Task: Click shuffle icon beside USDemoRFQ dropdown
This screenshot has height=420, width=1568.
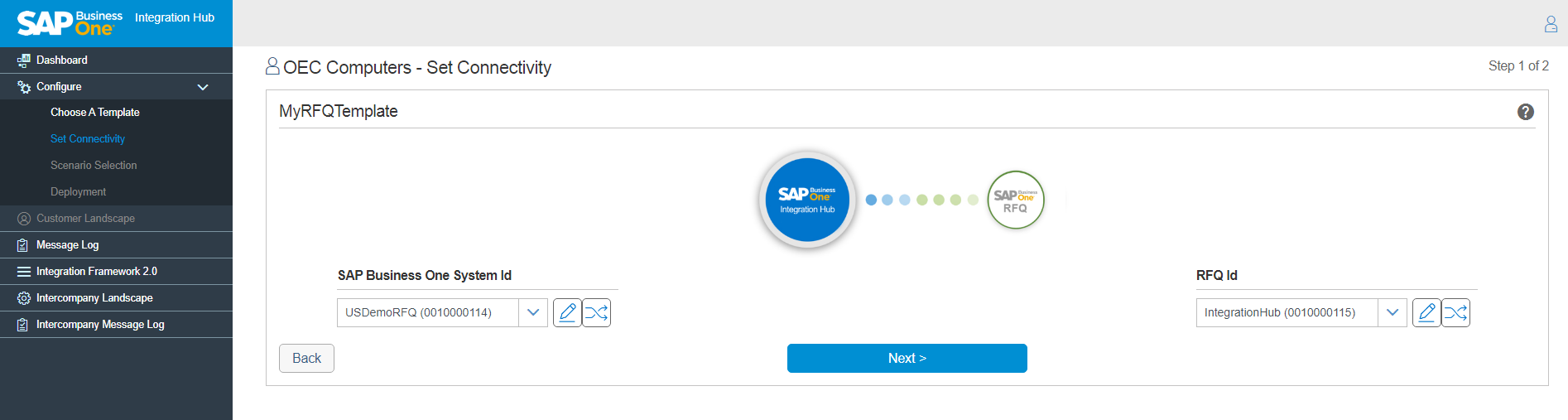Action: click(596, 312)
